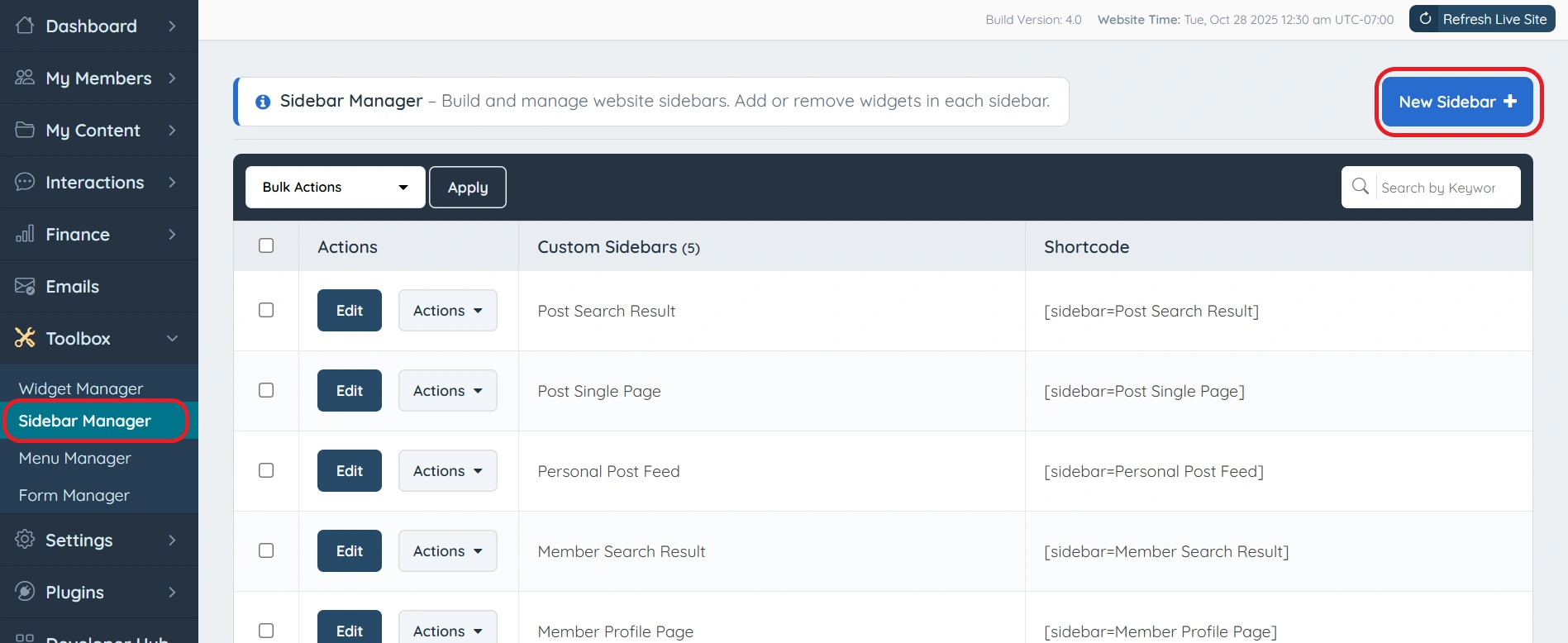
Task: Expand the My Members menu chevron
Action: click(172, 78)
